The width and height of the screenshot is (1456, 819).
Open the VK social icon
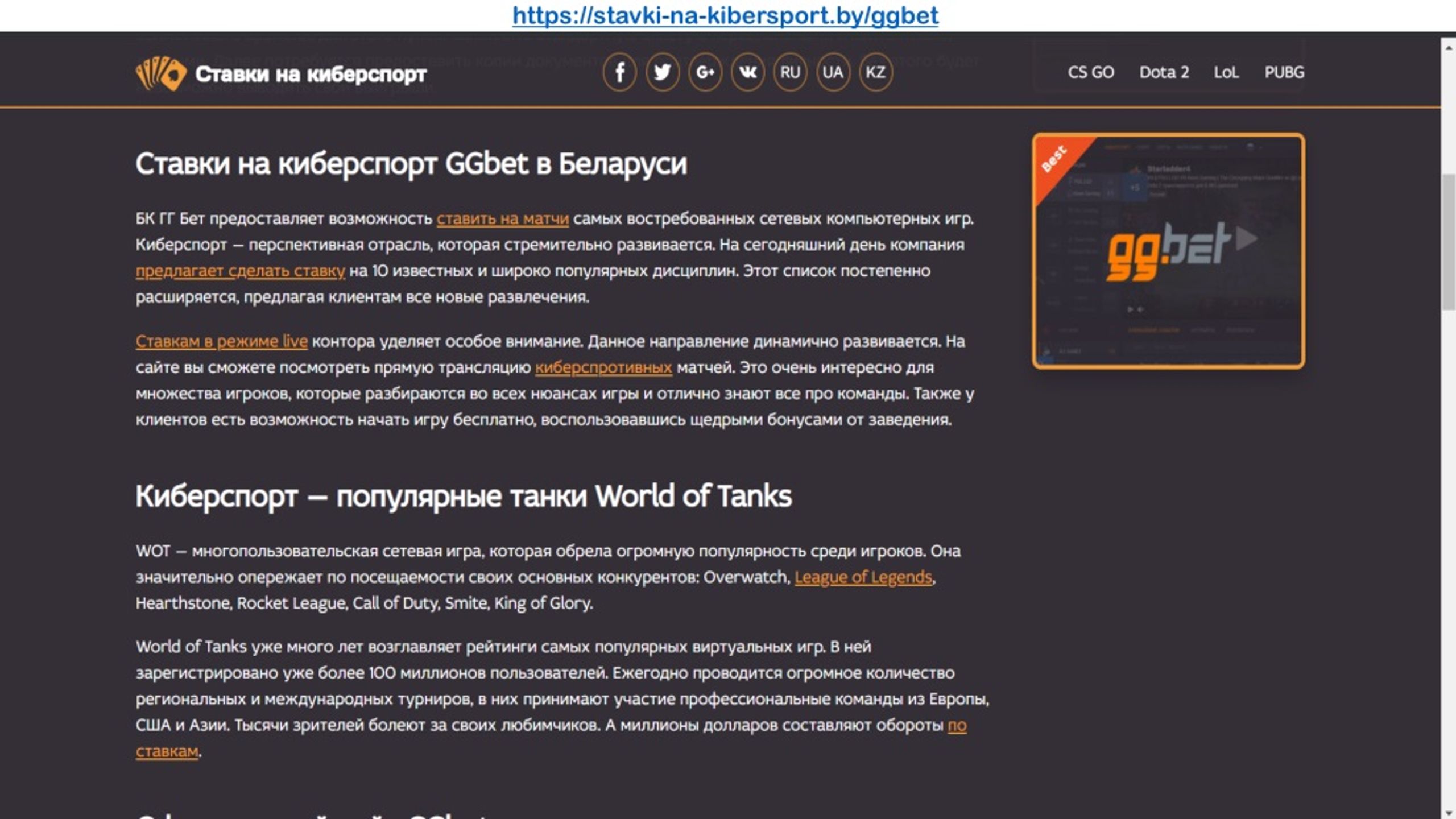(x=748, y=72)
